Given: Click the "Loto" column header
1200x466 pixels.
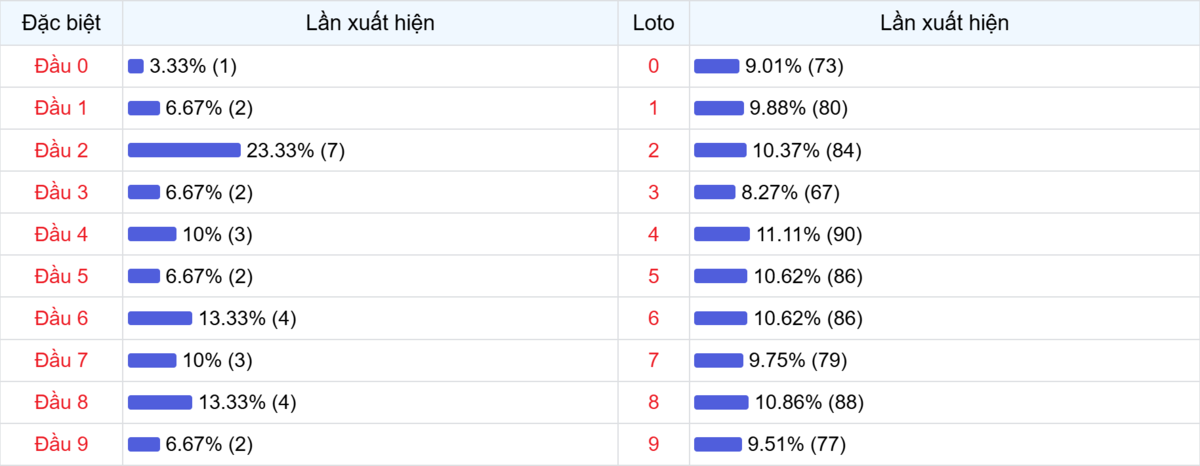Looking at the screenshot, I should 653,23.
